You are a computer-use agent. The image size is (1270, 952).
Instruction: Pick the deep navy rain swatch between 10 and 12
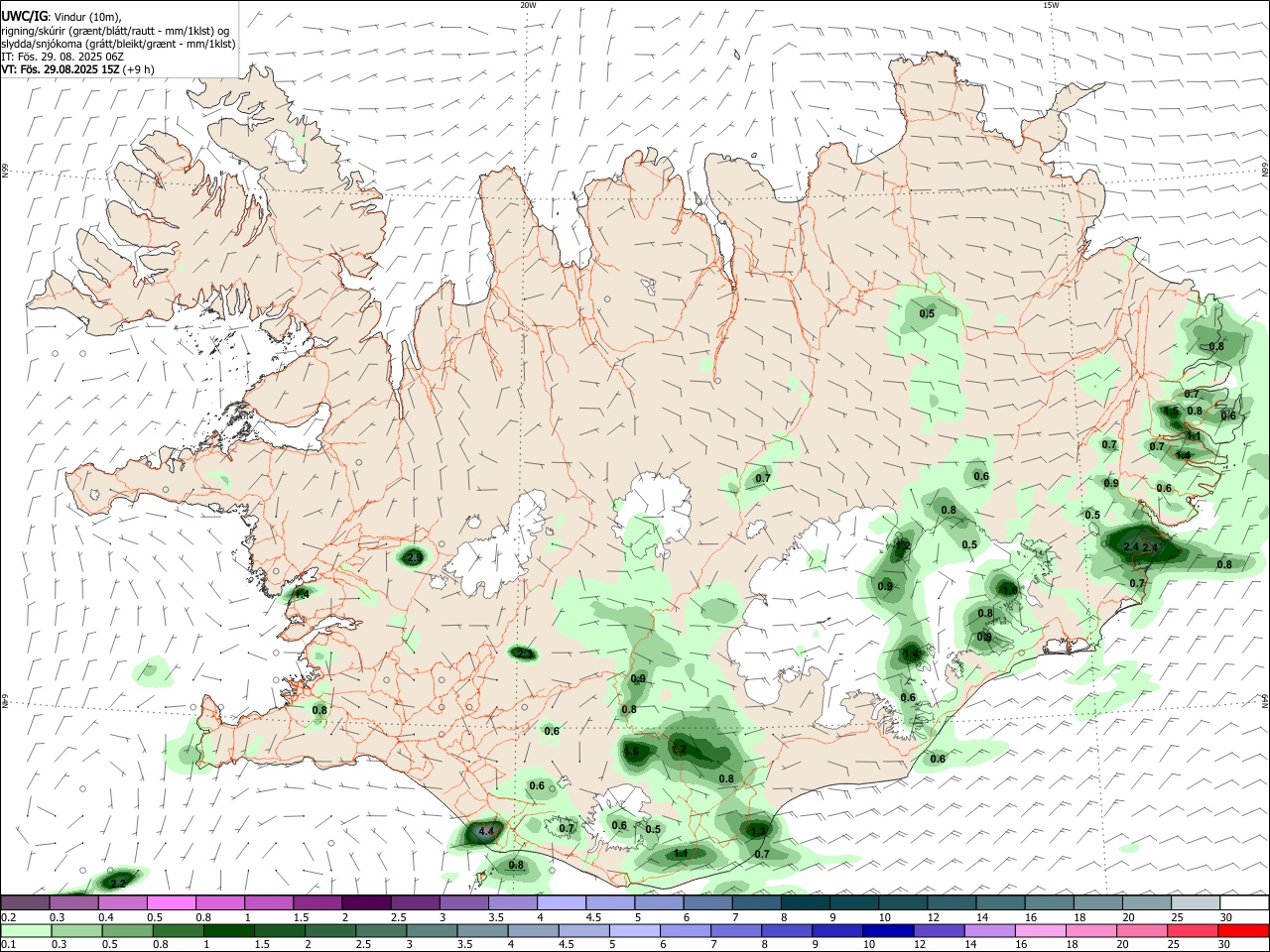coord(887,930)
